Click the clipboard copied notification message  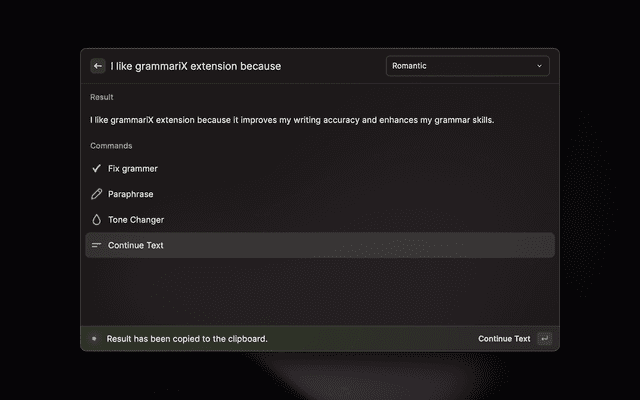click(187, 339)
